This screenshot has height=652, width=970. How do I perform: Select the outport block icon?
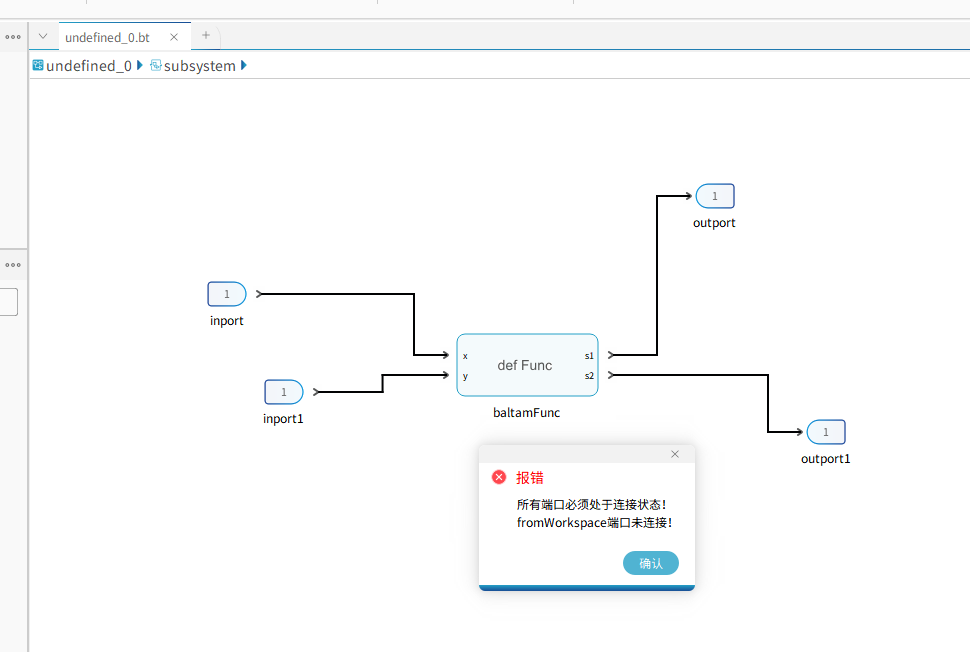coord(715,196)
